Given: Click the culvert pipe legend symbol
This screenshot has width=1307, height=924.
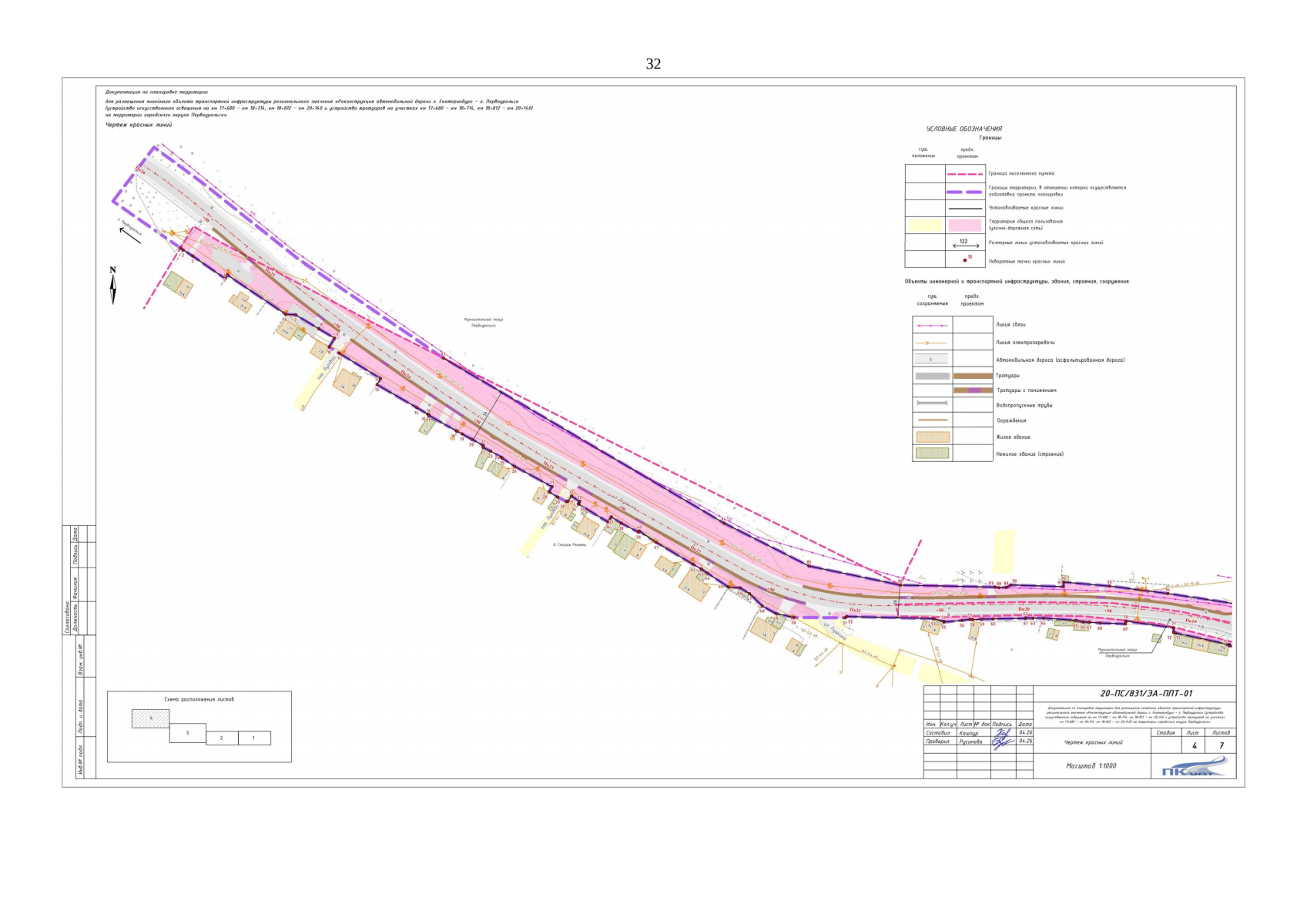Looking at the screenshot, I should tap(932, 404).
